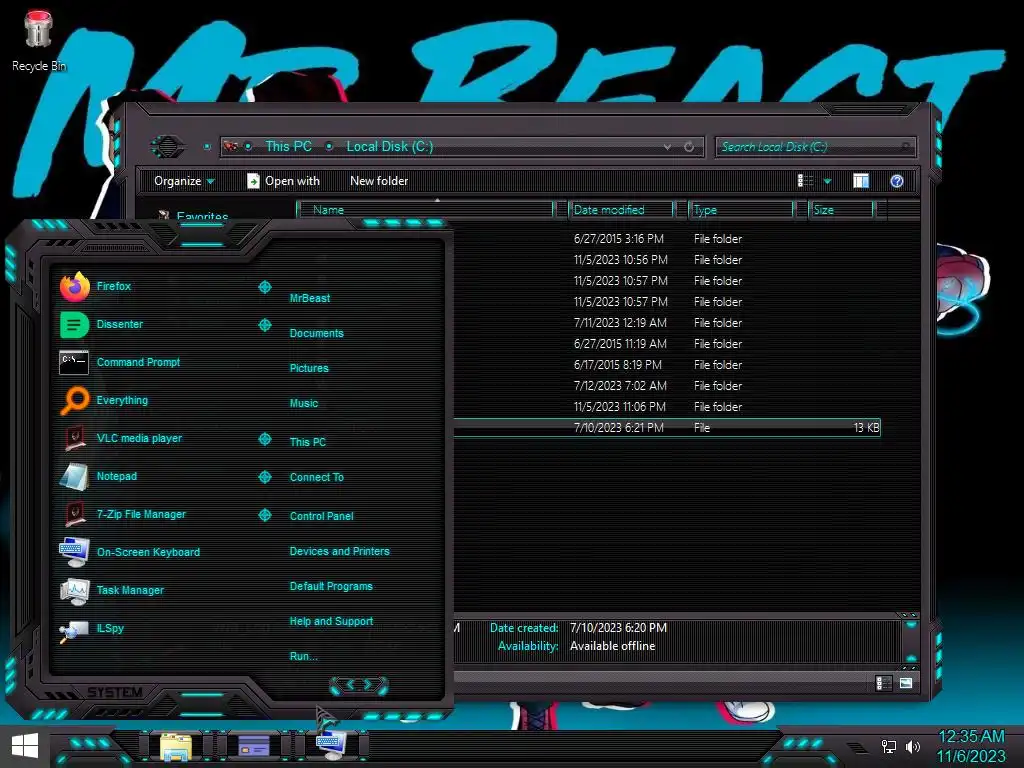
Task: Open VLC media player icon
Action: (x=74, y=438)
